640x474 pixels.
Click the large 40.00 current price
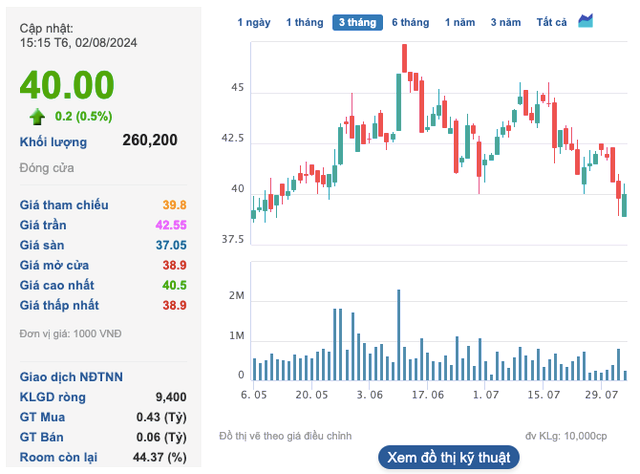[67, 83]
